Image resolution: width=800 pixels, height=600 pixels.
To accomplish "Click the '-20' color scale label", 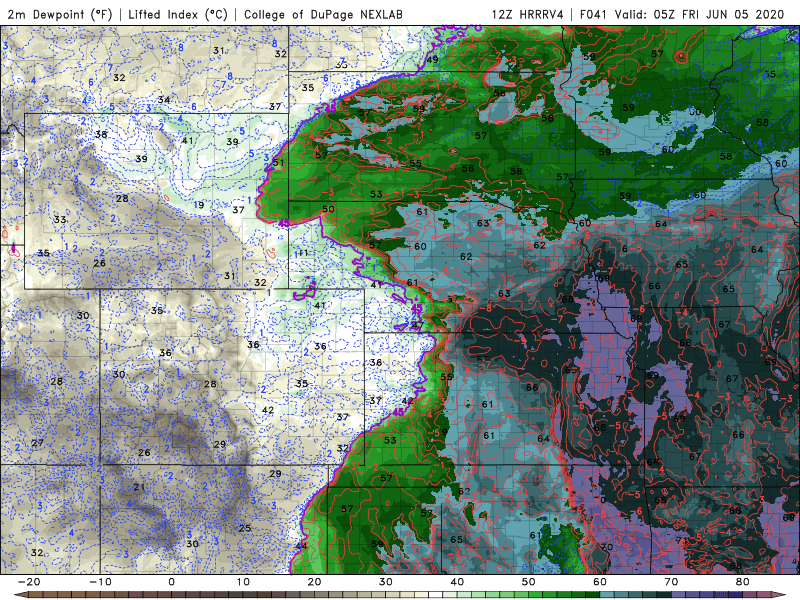I will tap(29, 582).
